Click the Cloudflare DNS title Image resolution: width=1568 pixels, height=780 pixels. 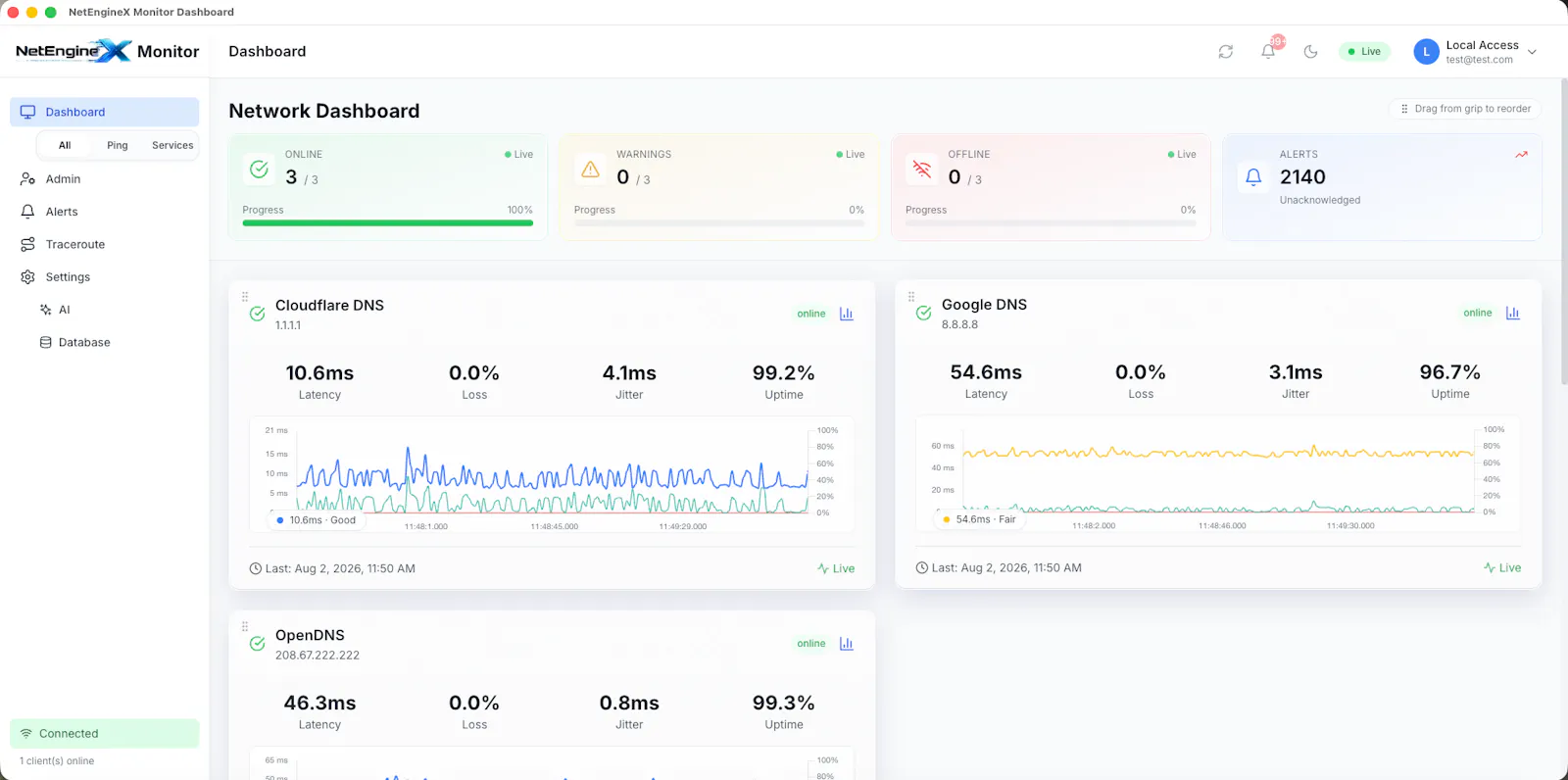pyautogui.click(x=329, y=306)
